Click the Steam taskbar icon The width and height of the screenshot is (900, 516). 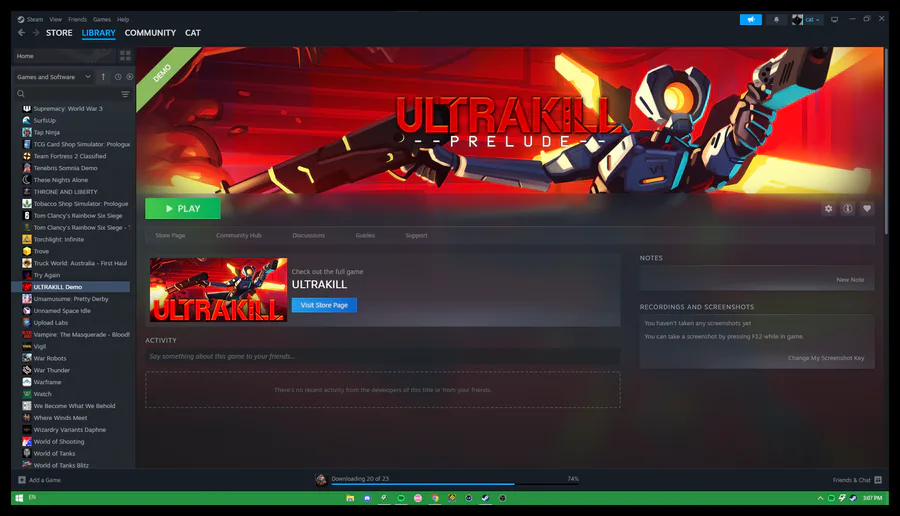click(486, 498)
